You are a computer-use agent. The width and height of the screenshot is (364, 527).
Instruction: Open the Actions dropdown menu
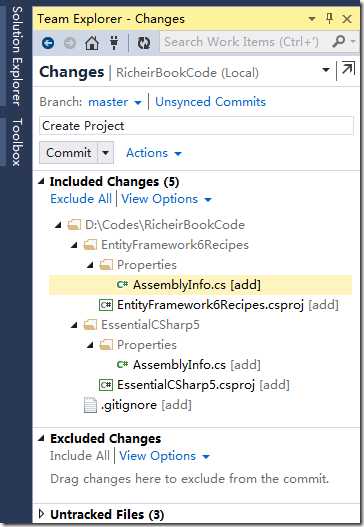point(154,153)
